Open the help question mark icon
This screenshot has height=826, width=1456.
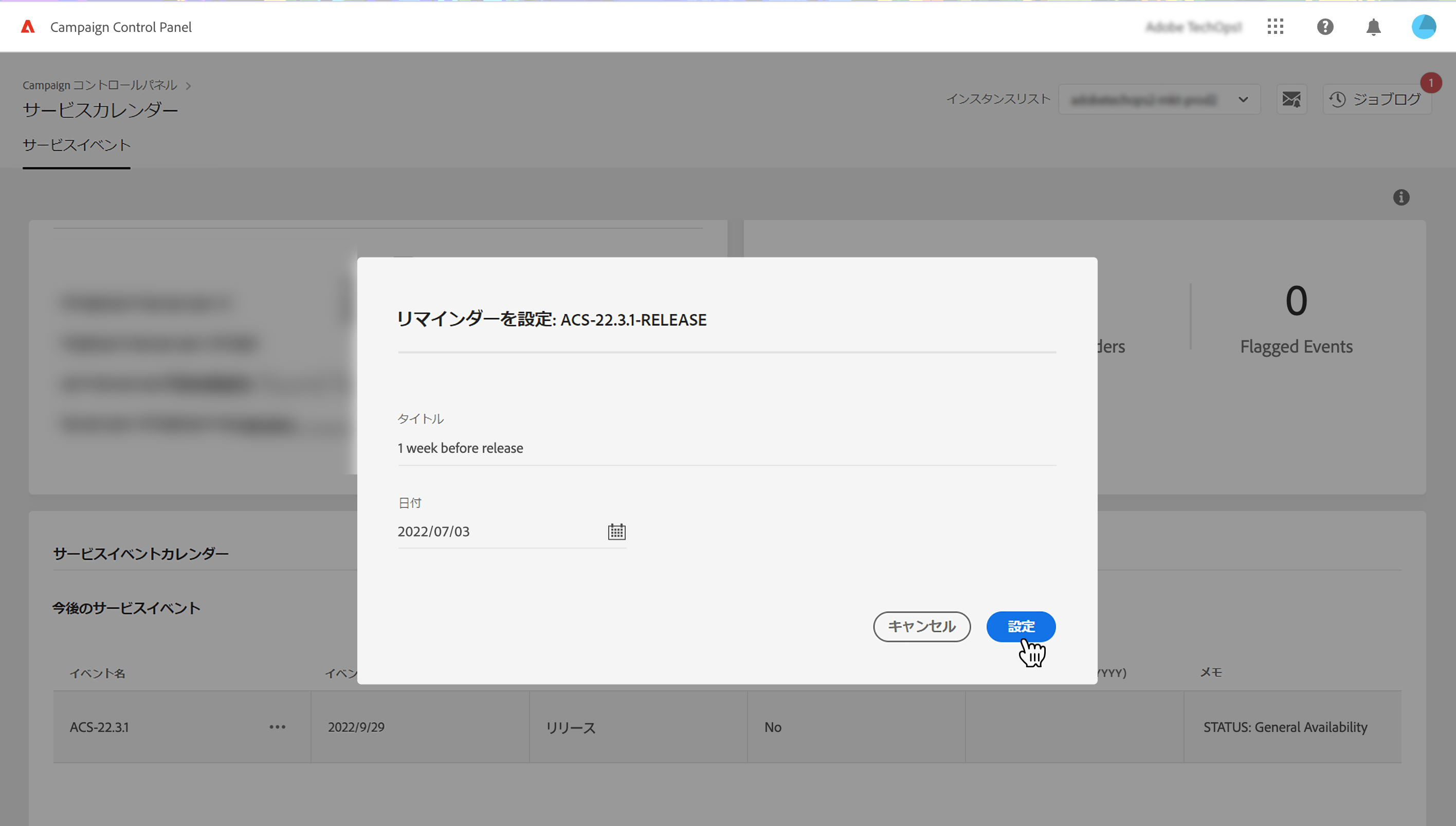click(x=1325, y=27)
